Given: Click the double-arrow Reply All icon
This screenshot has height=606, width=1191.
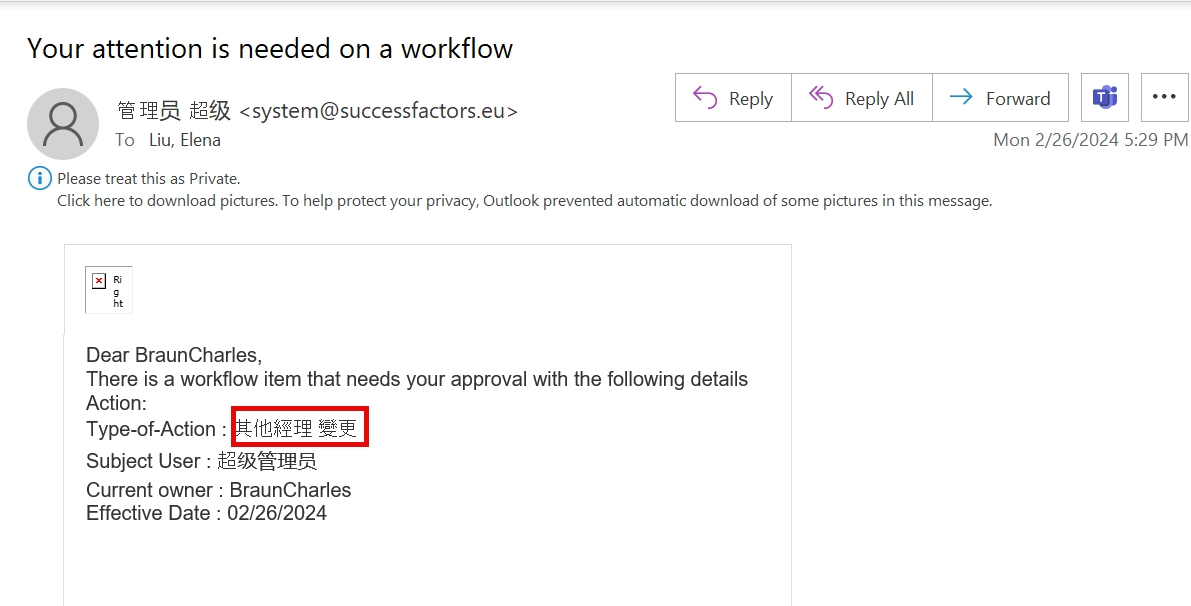Looking at the screenshot, I should (x=821, y=98).
